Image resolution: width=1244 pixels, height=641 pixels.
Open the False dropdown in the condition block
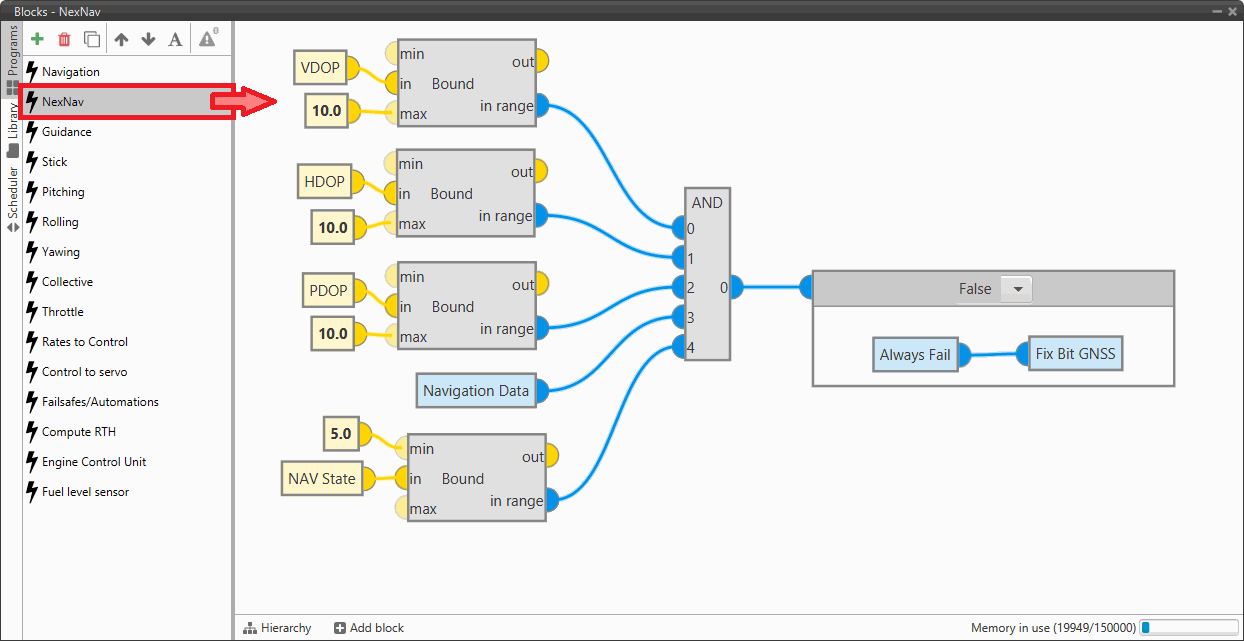pyautogui.click(x=1017, y=289)
